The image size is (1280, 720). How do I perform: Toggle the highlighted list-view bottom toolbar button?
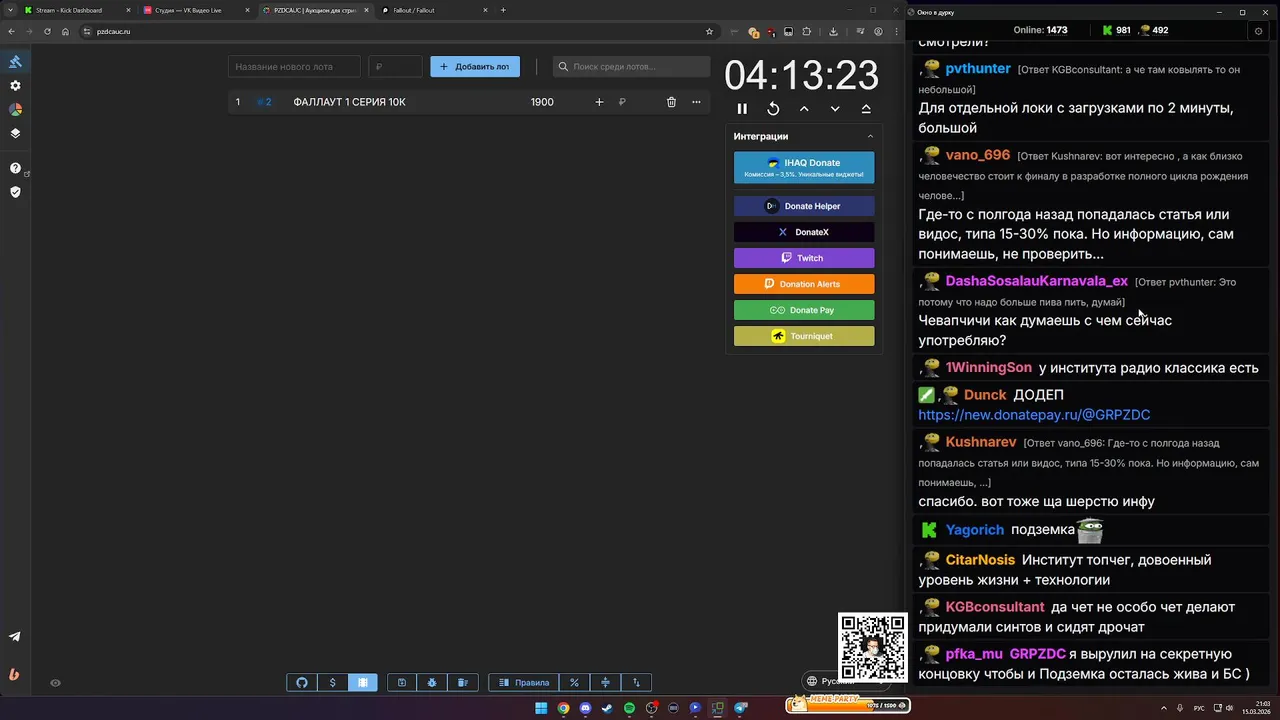(363, 683)
